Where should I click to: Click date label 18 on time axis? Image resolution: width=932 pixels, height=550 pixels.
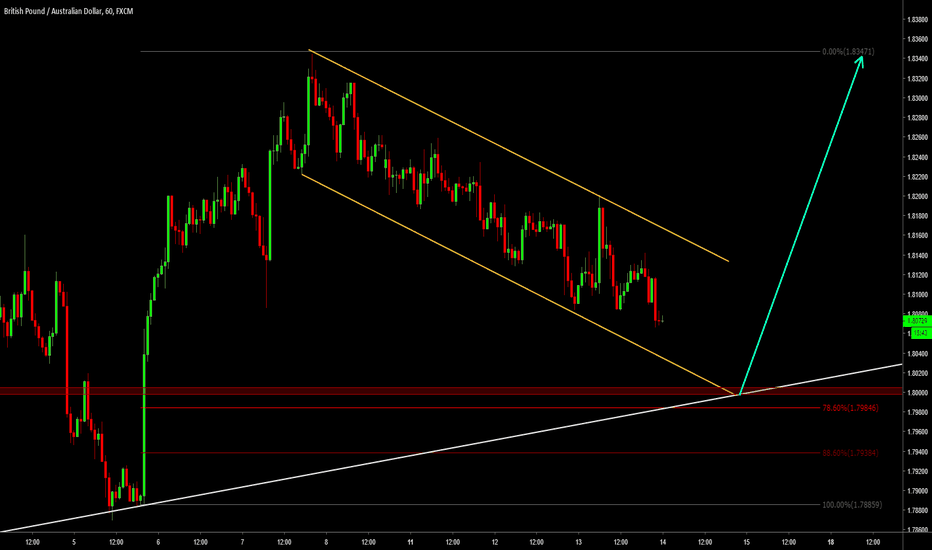click(x=831, y=542)
